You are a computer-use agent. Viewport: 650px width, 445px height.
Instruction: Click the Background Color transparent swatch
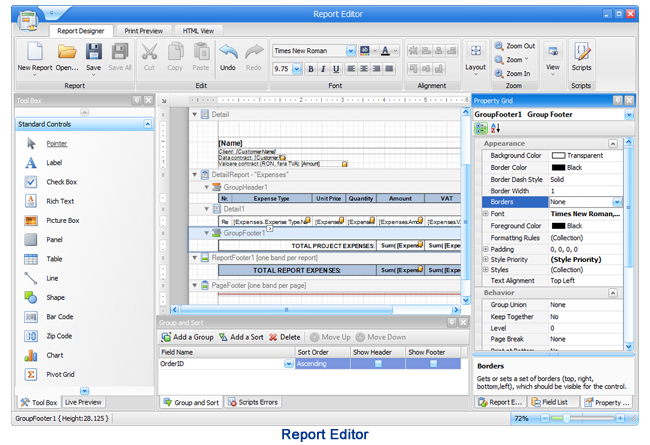pyautogui.click(x=558, y=156)
